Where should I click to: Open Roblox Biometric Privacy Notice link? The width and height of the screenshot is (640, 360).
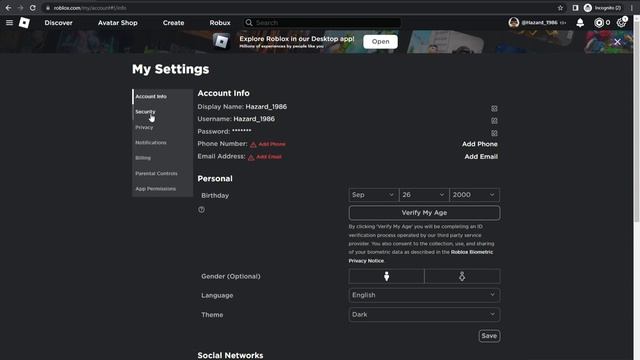(x=421, y=256)
